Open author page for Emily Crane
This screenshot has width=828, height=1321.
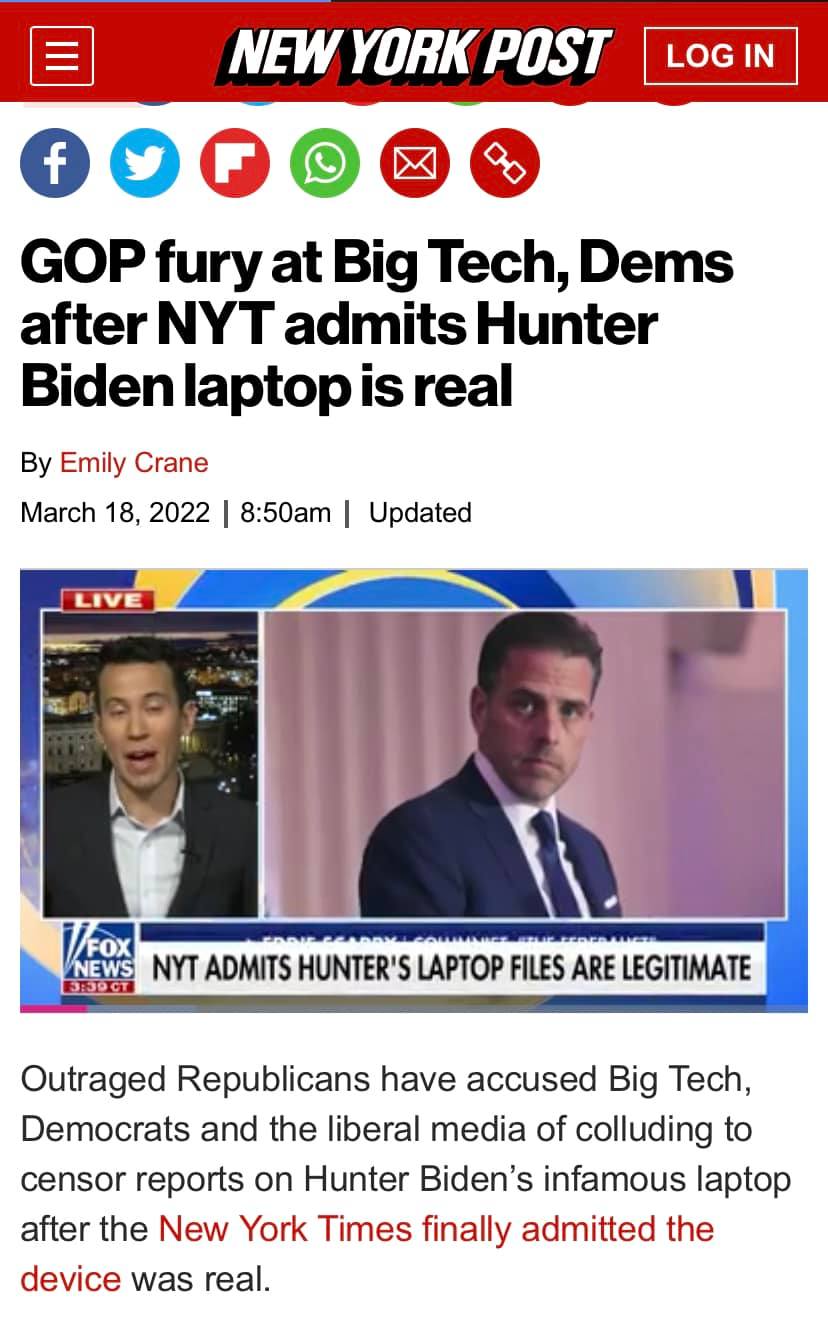134,463
